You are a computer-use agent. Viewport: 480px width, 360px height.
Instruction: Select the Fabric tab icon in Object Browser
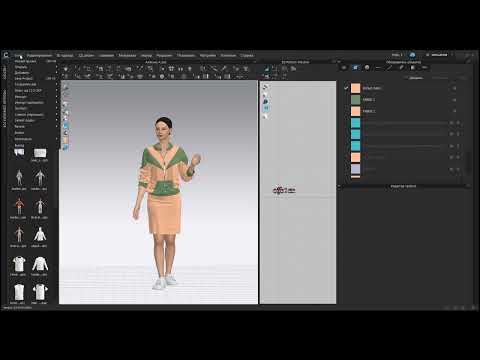click(355, 68)
